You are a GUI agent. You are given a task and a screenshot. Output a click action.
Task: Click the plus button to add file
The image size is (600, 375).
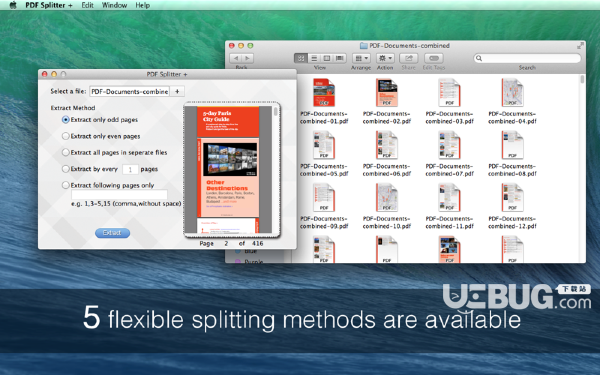click(x=177, y=91)
